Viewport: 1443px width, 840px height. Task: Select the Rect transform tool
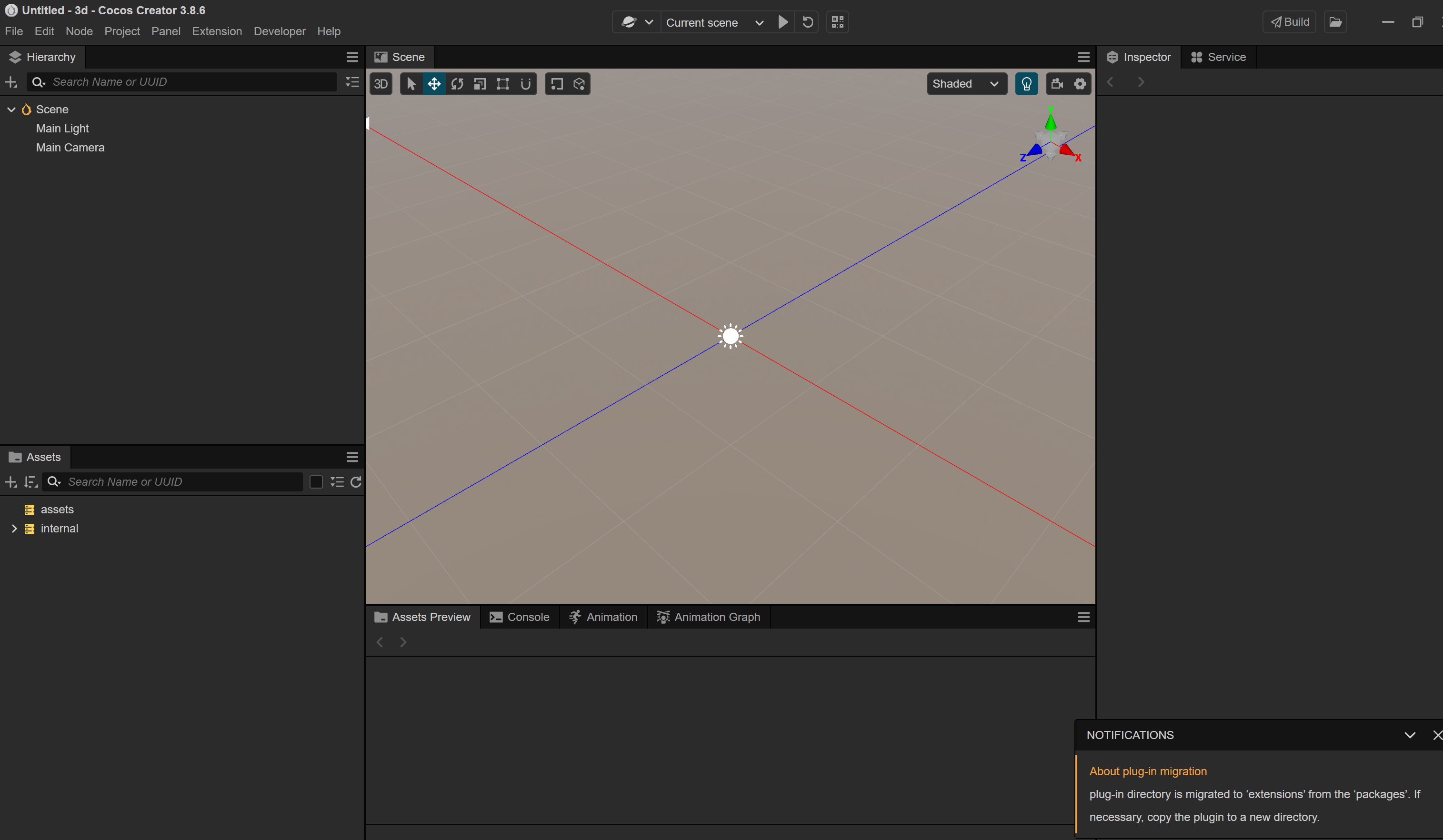[x=503, y=84]
